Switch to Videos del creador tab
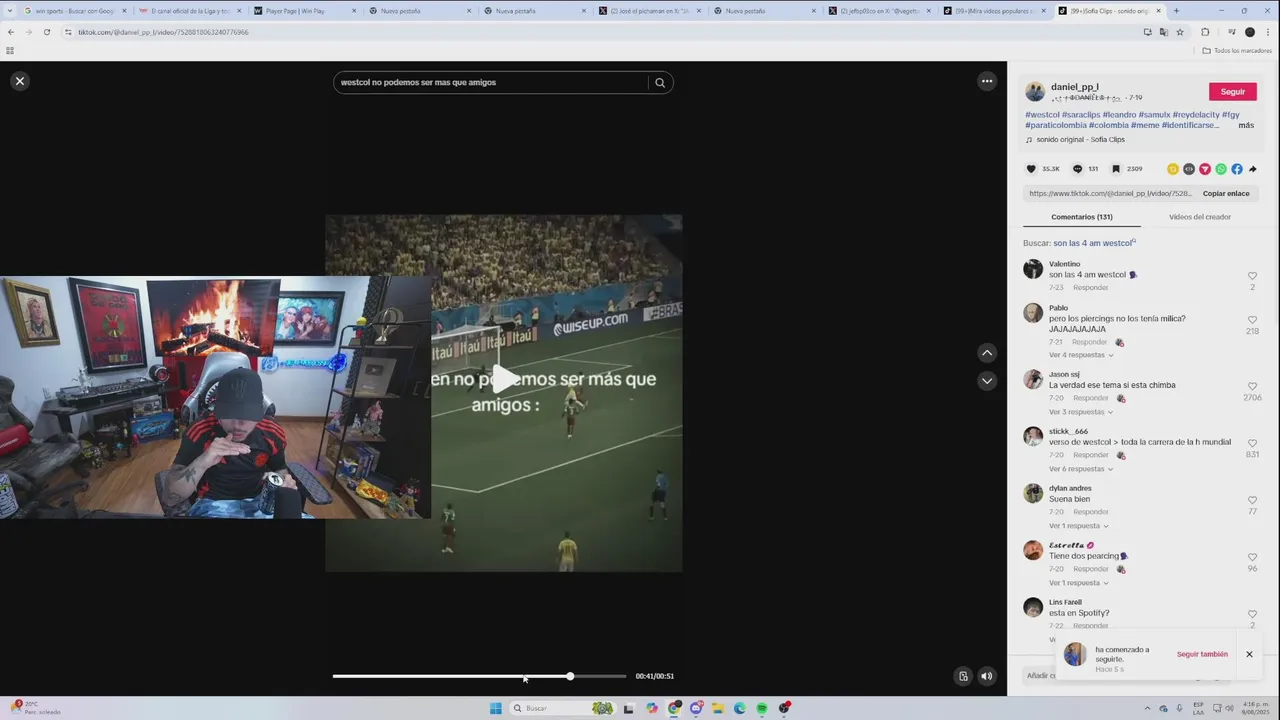Screen dimensions: 1280x720 (x=1200, y=217)
